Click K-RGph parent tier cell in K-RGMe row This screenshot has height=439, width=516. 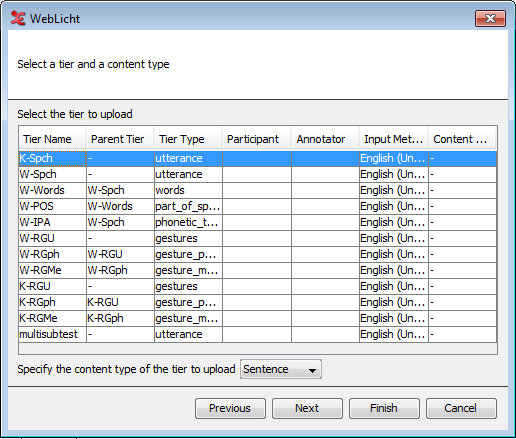(120, 318)
